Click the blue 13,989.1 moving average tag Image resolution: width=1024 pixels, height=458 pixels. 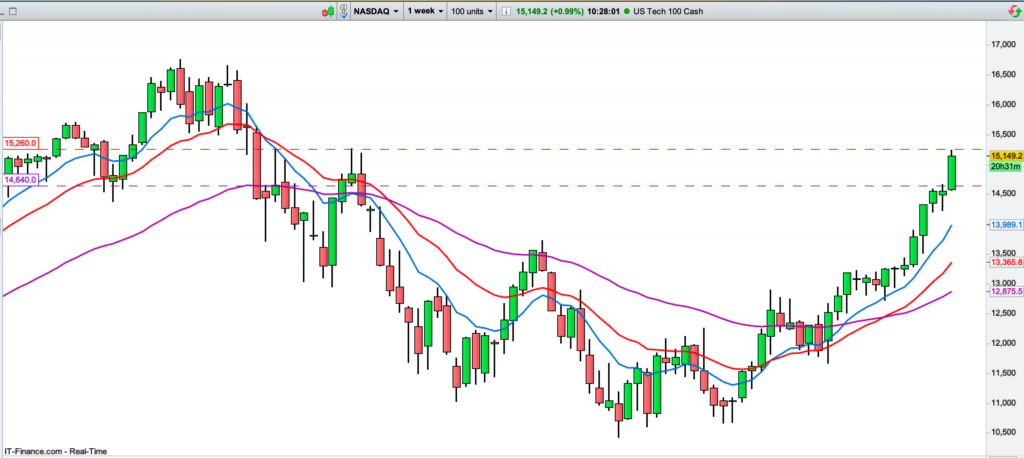point(1004,226)
